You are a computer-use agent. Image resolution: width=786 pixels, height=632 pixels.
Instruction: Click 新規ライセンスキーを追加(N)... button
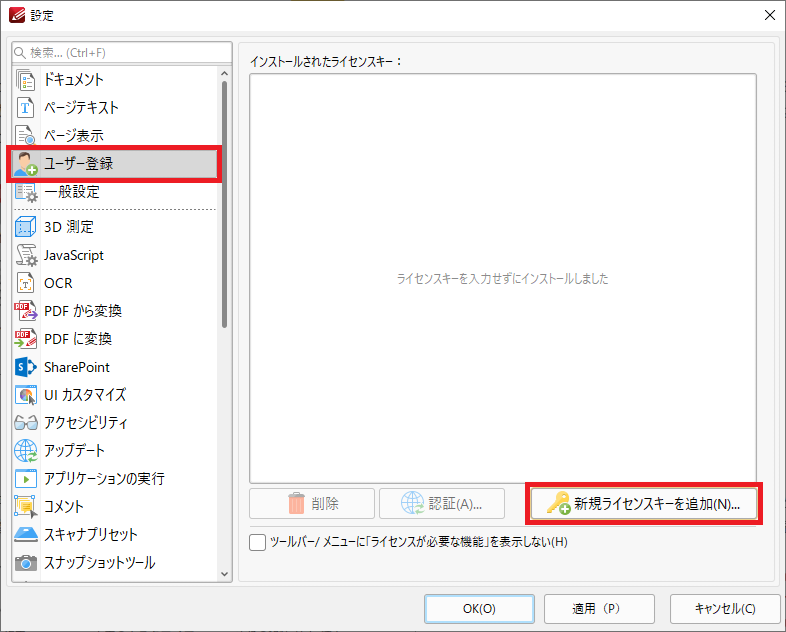644,503
